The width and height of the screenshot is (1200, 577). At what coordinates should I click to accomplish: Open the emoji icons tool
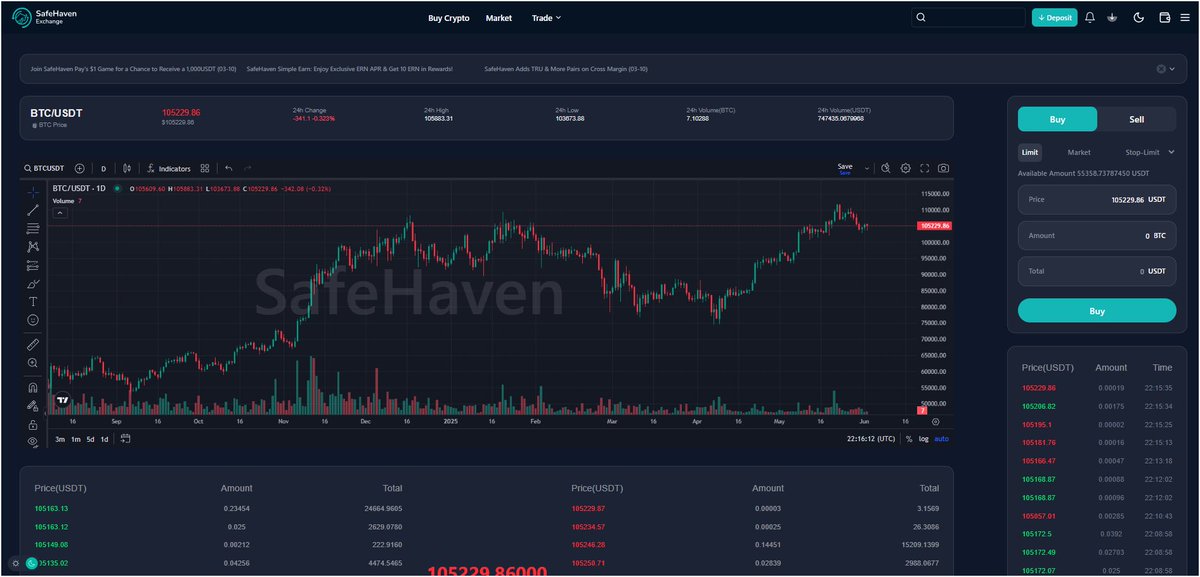click(33, 320)
